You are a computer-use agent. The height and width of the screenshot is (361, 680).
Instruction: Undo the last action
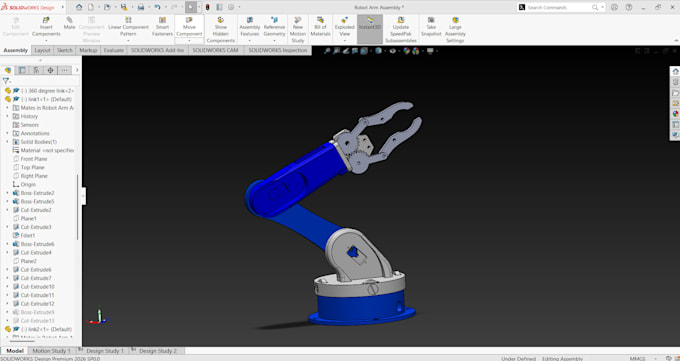point(157,7)
